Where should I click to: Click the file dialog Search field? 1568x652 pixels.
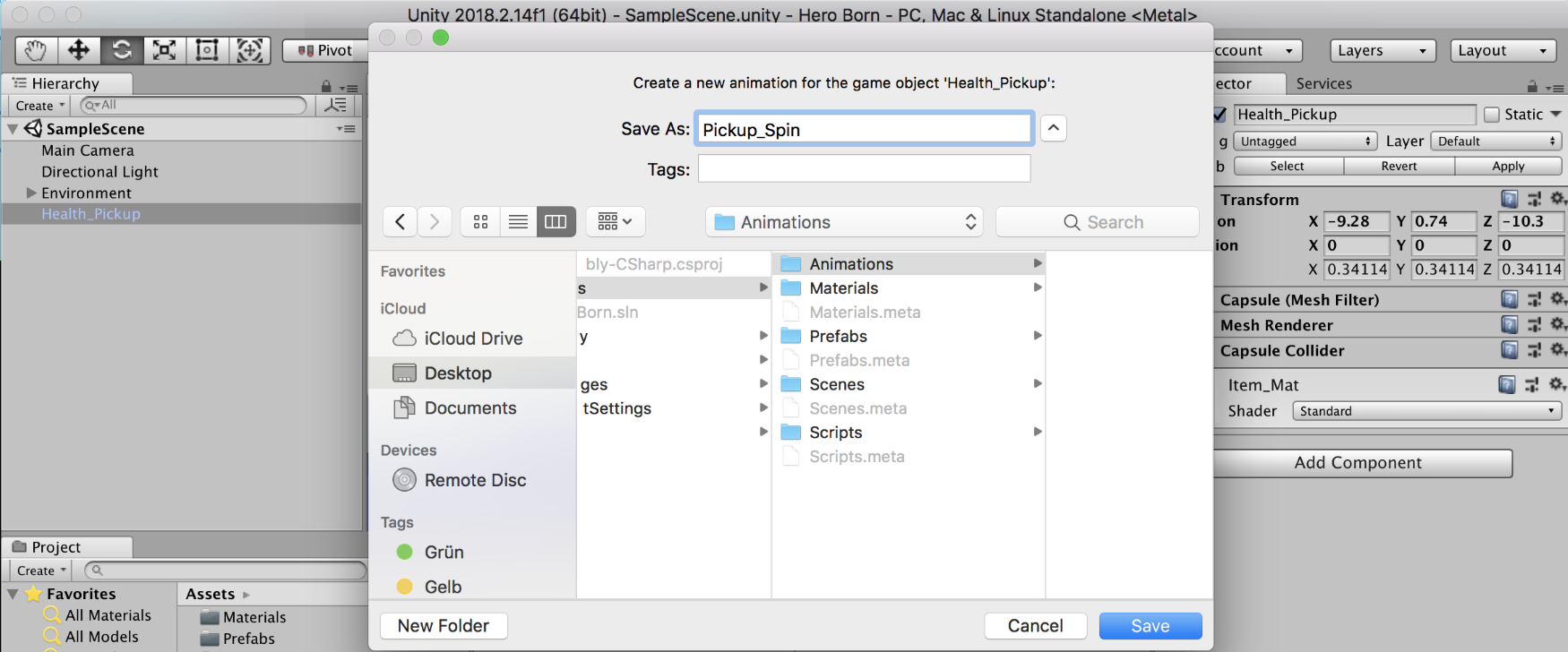(x=1098, y=222)
